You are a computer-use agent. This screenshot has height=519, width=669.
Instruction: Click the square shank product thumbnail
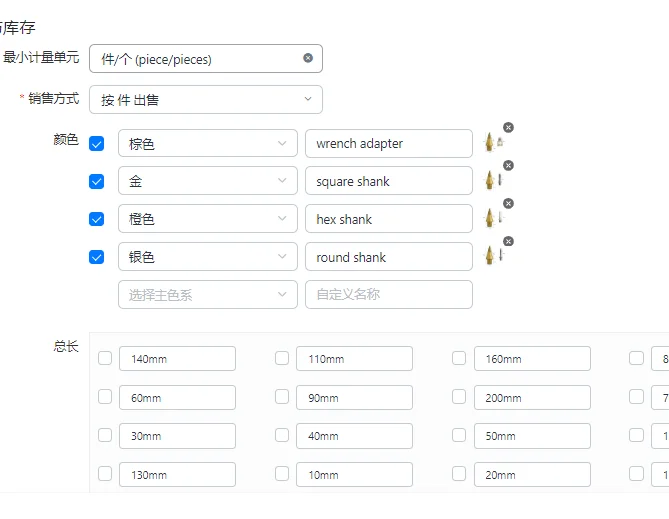point(491,181)
